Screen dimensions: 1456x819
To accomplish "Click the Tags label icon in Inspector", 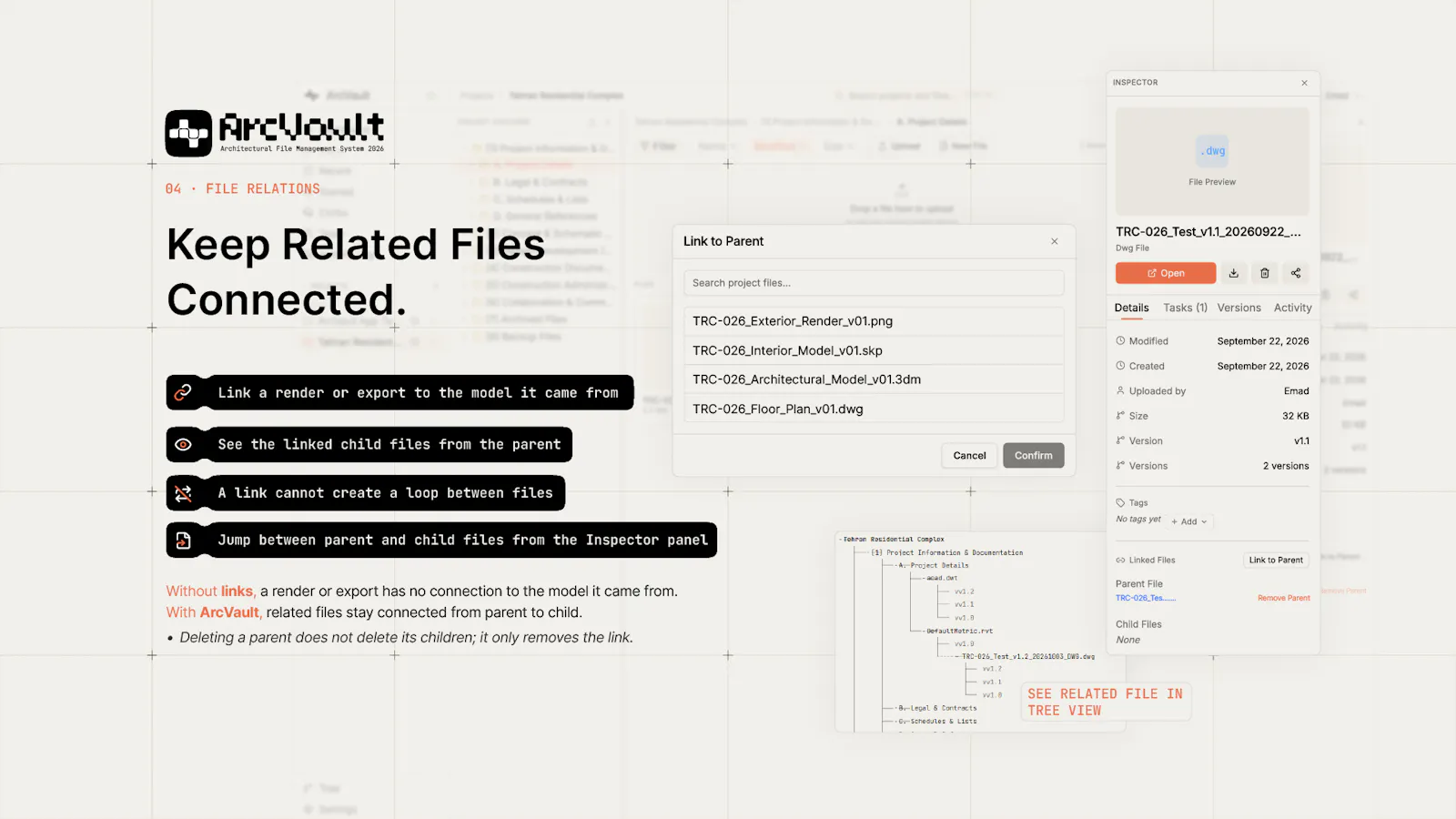I will click(x=1120, y=502).
